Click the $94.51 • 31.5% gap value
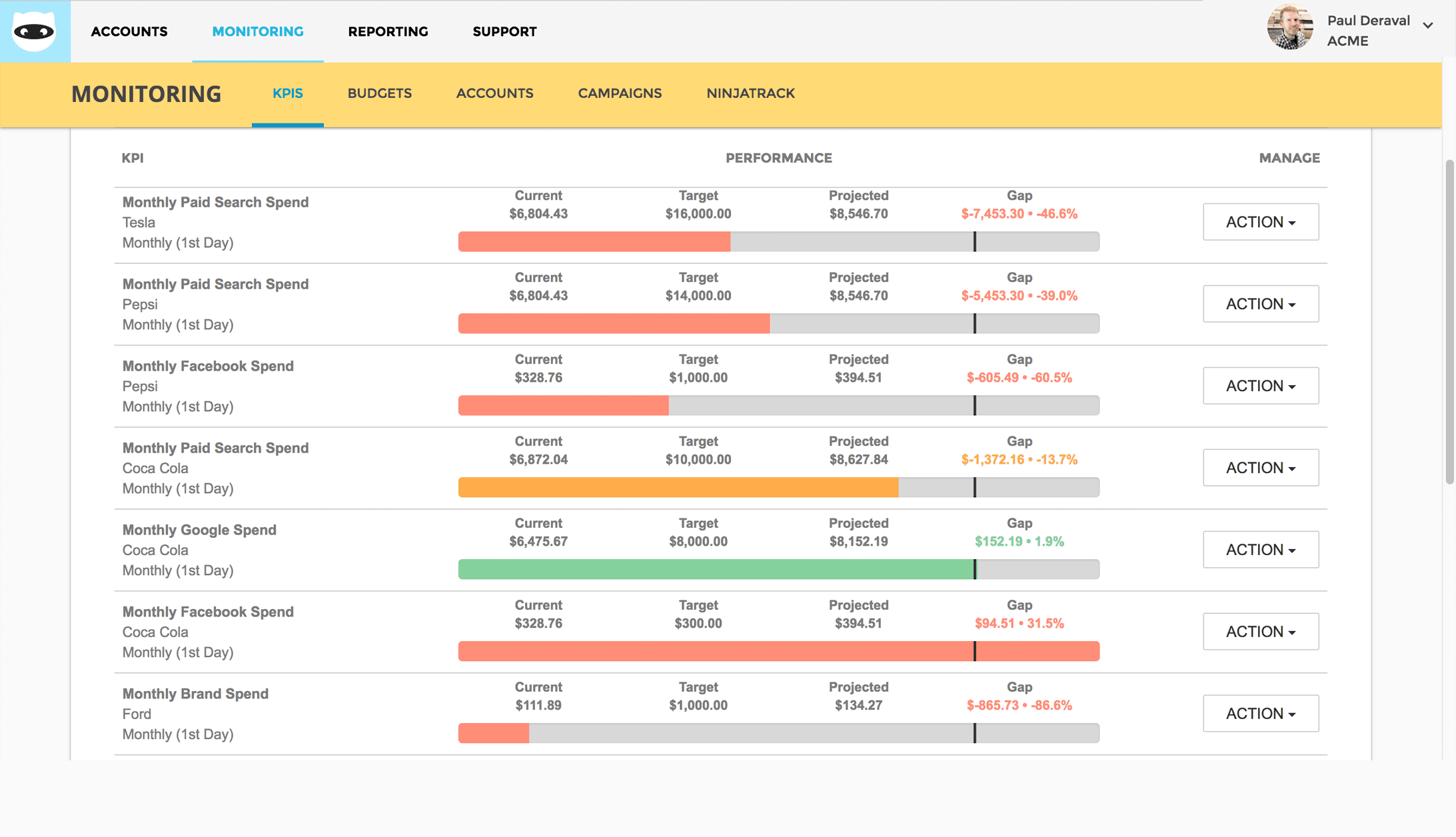The image size is (1456, 837). (1019, 624)
